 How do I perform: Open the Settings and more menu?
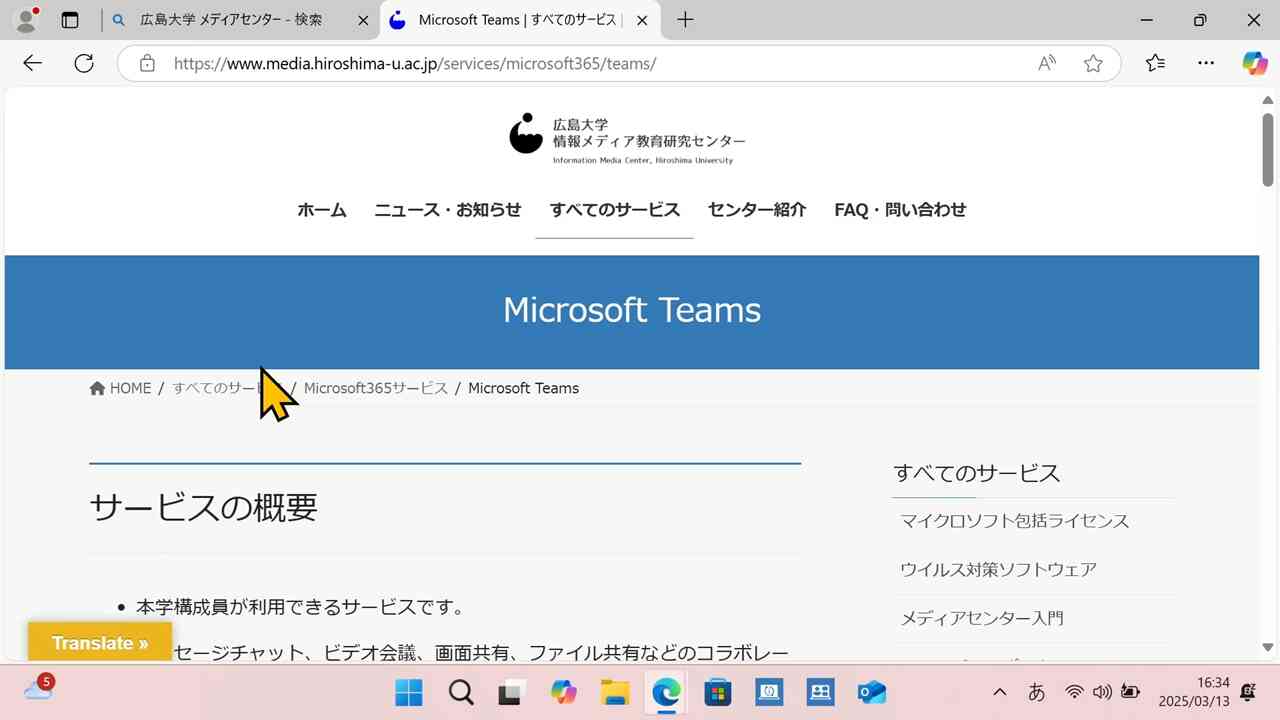coord(1206,63)
